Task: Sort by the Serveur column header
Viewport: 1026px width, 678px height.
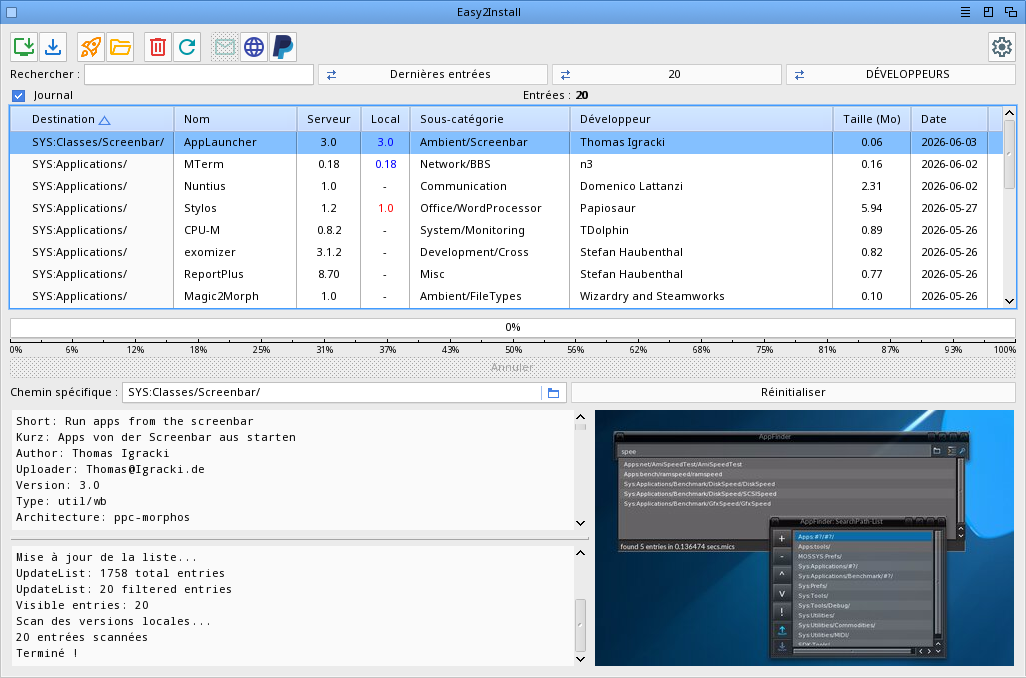Action: tap(328, 119)
